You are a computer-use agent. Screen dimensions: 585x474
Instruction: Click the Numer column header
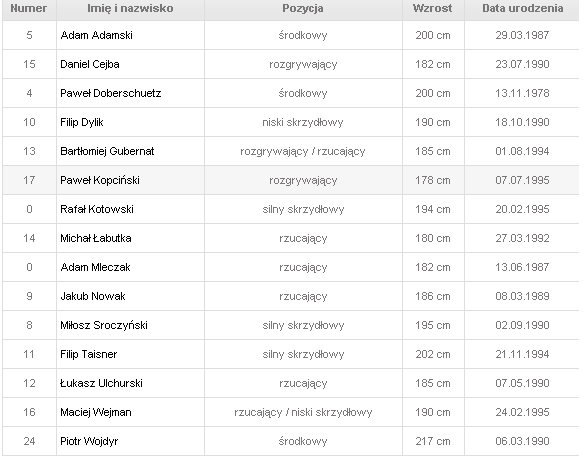point(29,8)
